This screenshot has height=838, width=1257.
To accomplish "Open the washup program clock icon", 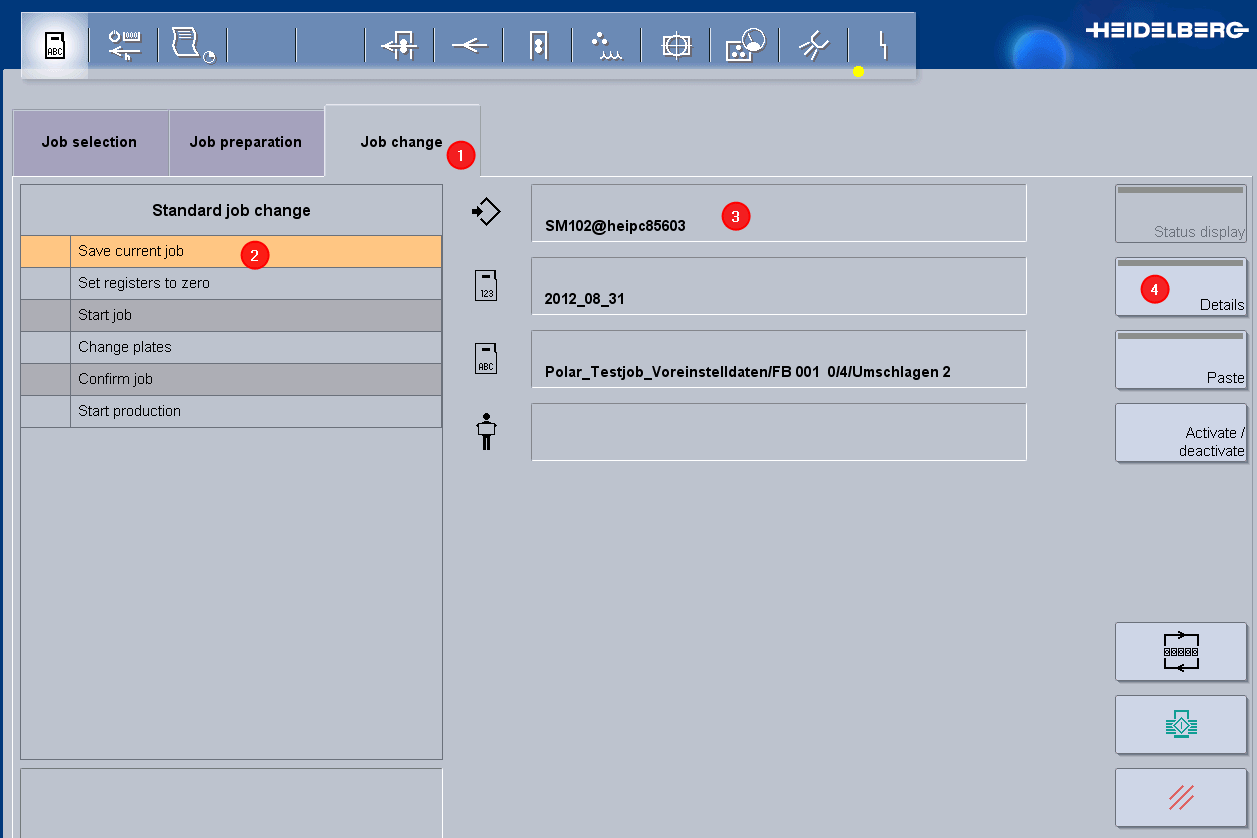I will (x=744, y=44).
